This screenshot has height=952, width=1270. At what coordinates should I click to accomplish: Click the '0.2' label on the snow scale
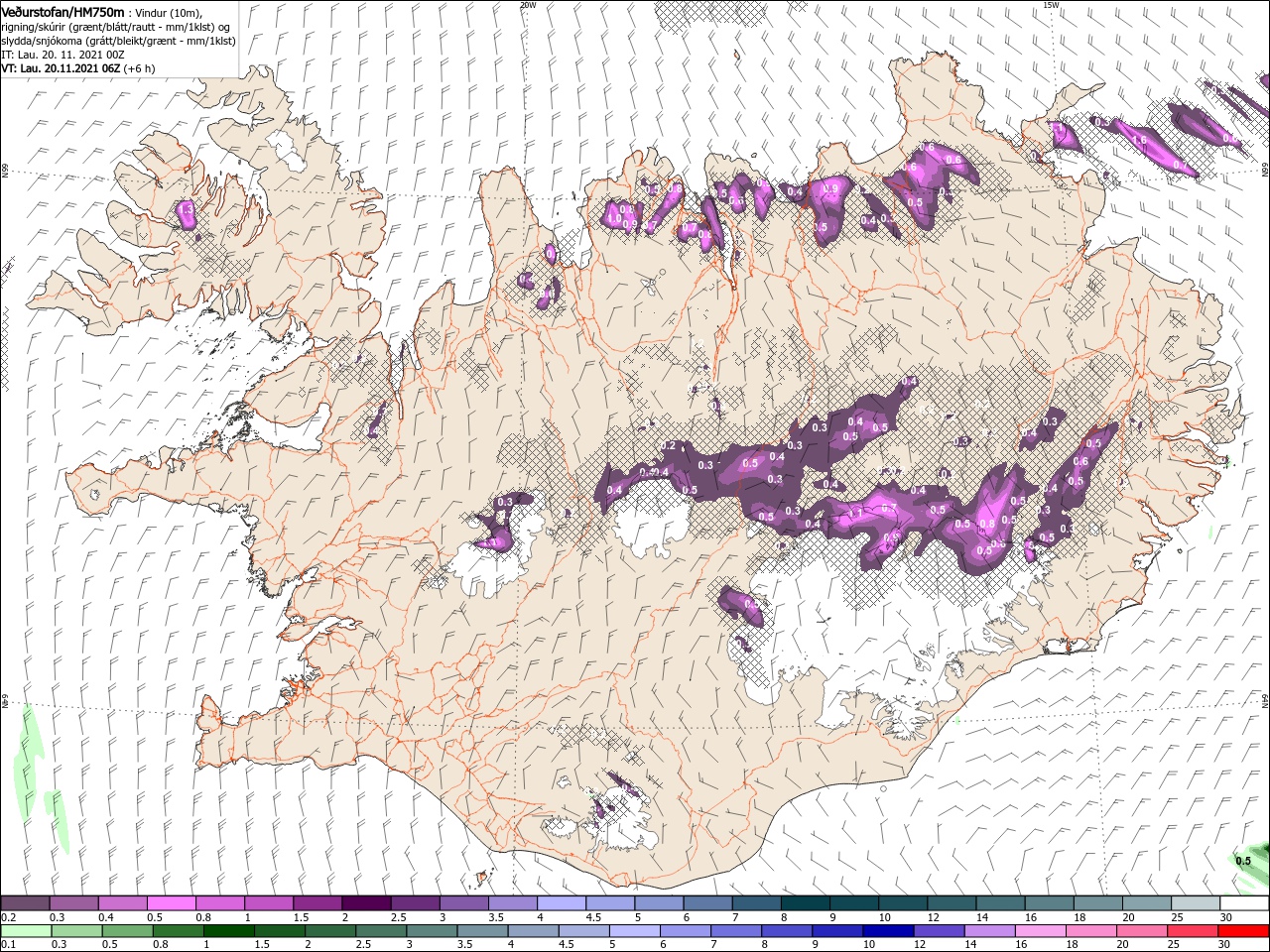(8, 918)
